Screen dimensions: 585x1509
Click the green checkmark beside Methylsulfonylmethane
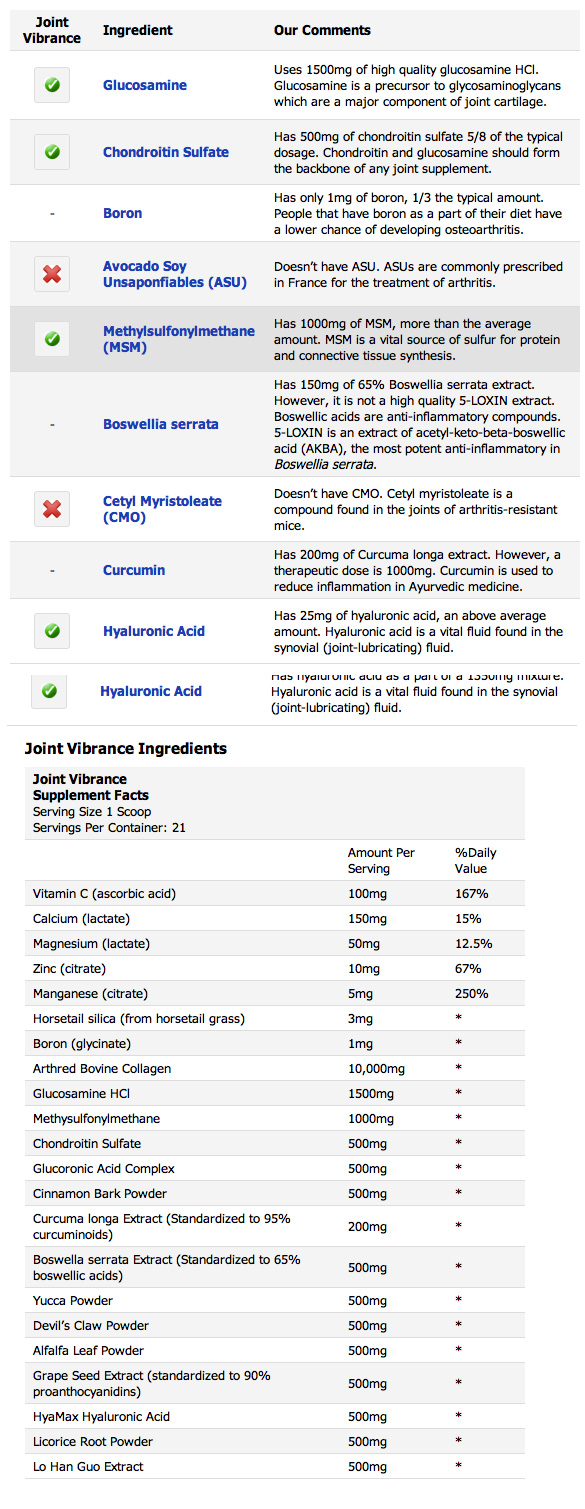(52, 339)
